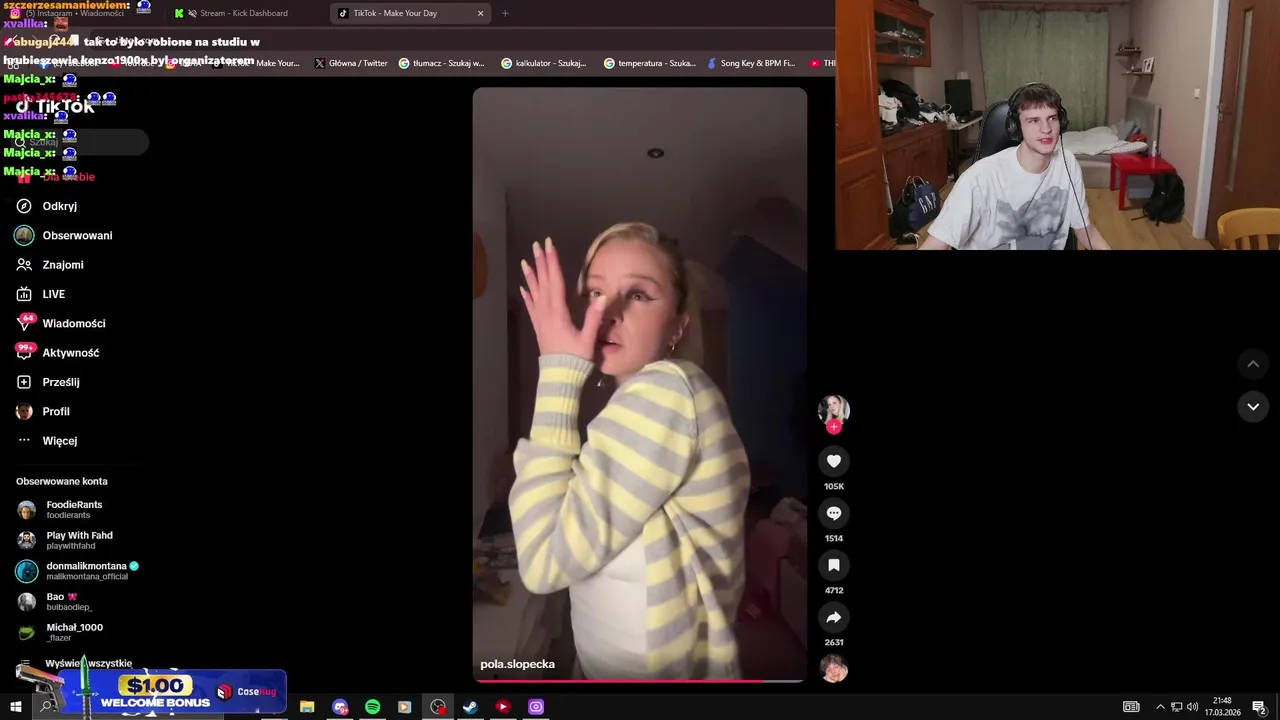Open Wiadomości in the sidebar

[75, 323]
